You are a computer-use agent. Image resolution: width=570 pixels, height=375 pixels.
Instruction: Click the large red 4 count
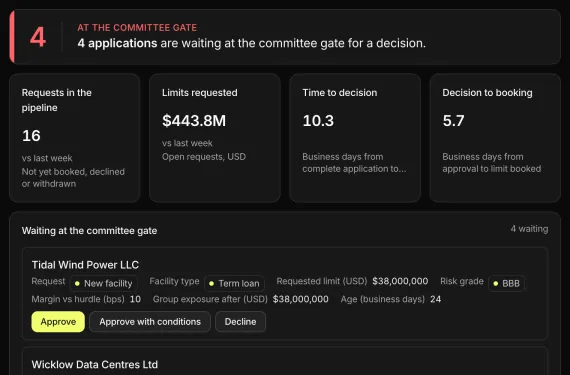coord(38,37)
